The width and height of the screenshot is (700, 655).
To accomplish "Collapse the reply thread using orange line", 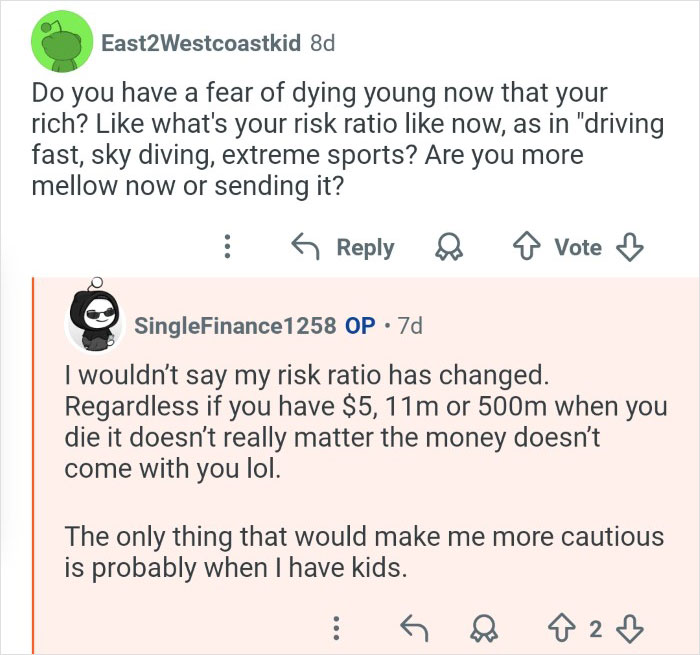I will 35,460.
